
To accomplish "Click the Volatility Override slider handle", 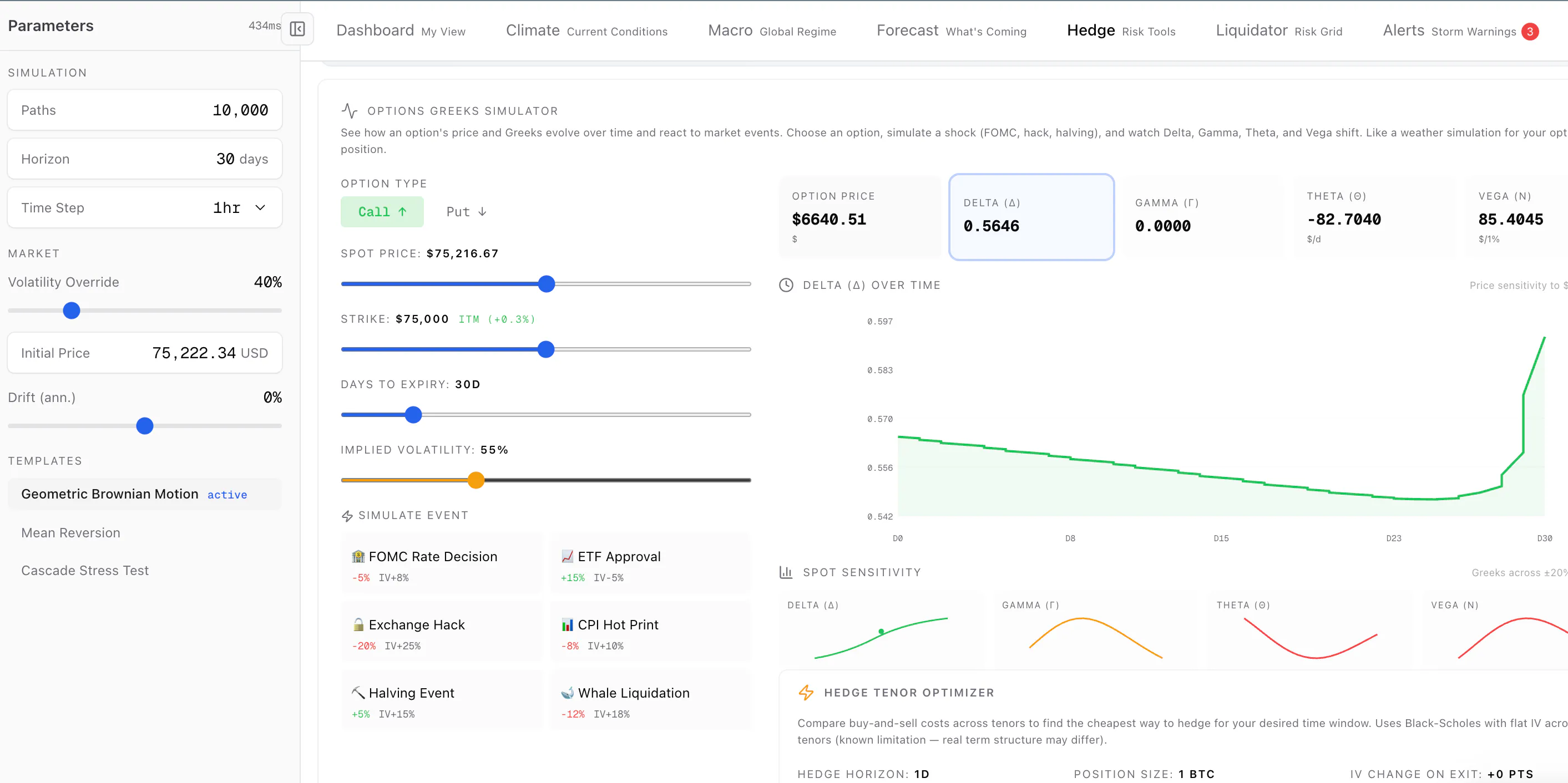I will [72, 311].
